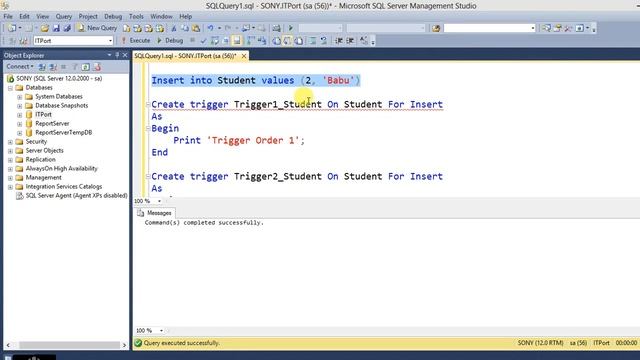Expand the Security folder
Viewport: 640px width, 360px height.
pyautogui.click(x=11, y=142)
